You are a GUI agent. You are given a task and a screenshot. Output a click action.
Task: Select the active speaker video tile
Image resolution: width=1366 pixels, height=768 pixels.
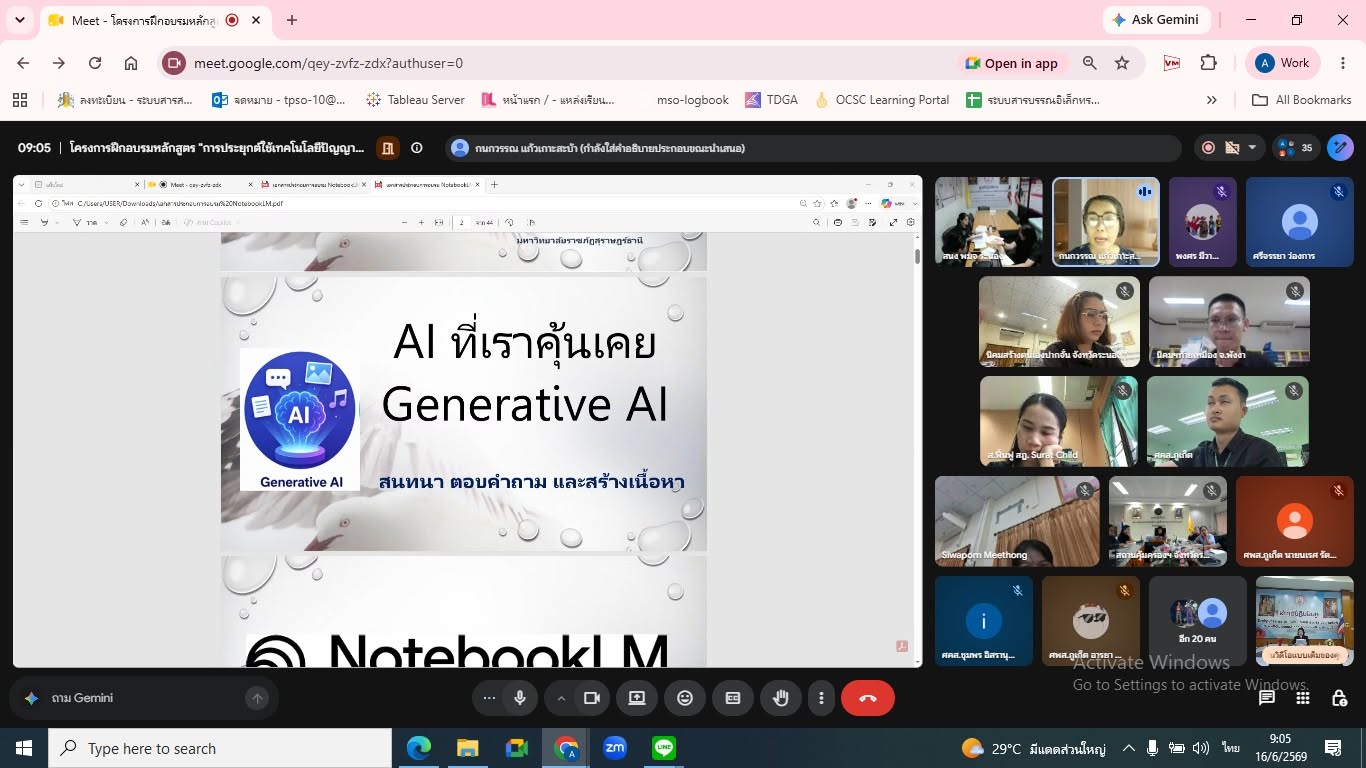[1106, 222]
